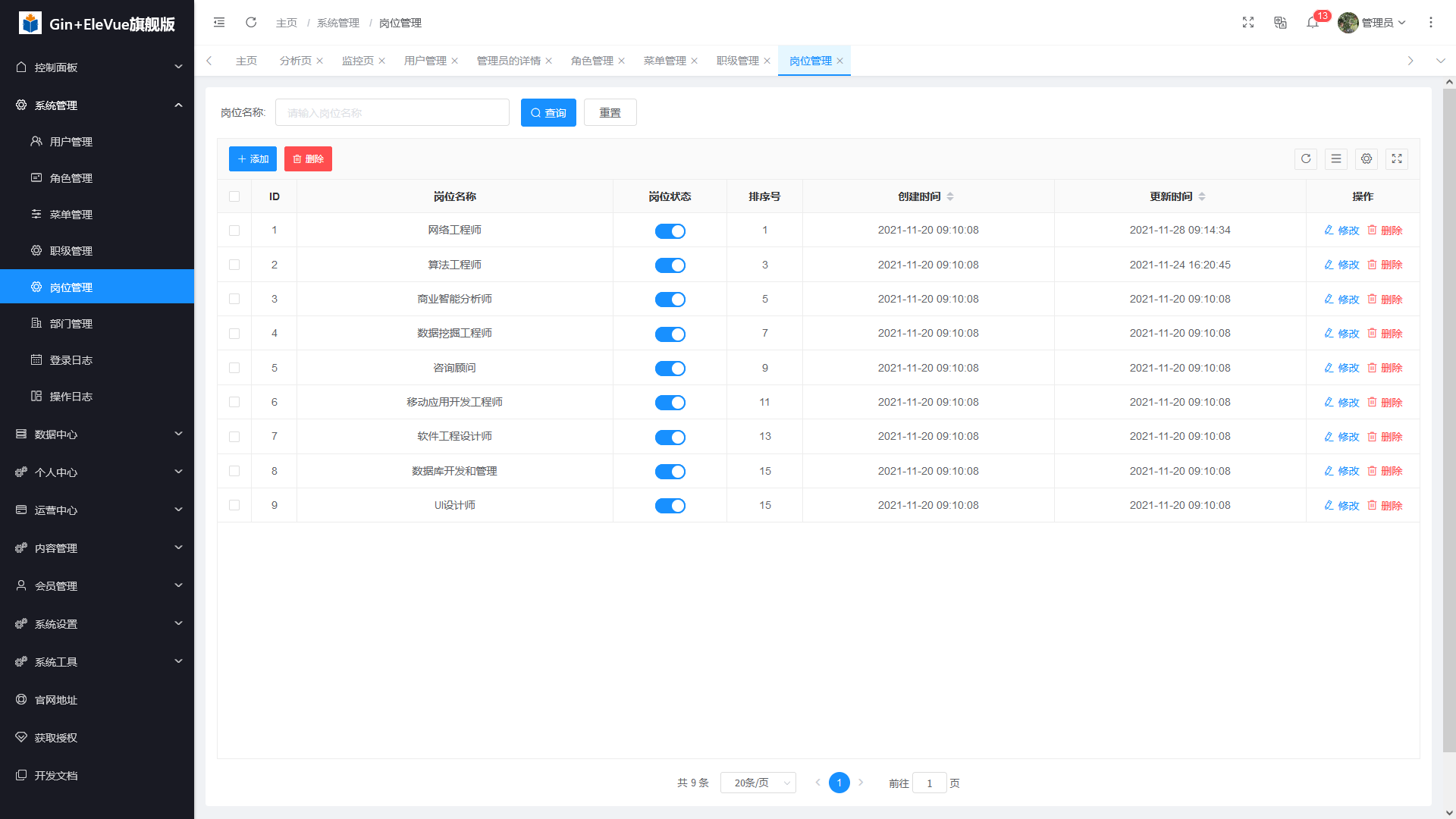Open 部门管理 in the sidebar
Image resolution: width=1456 pixels, height=819 pixels.
point(71,324)
